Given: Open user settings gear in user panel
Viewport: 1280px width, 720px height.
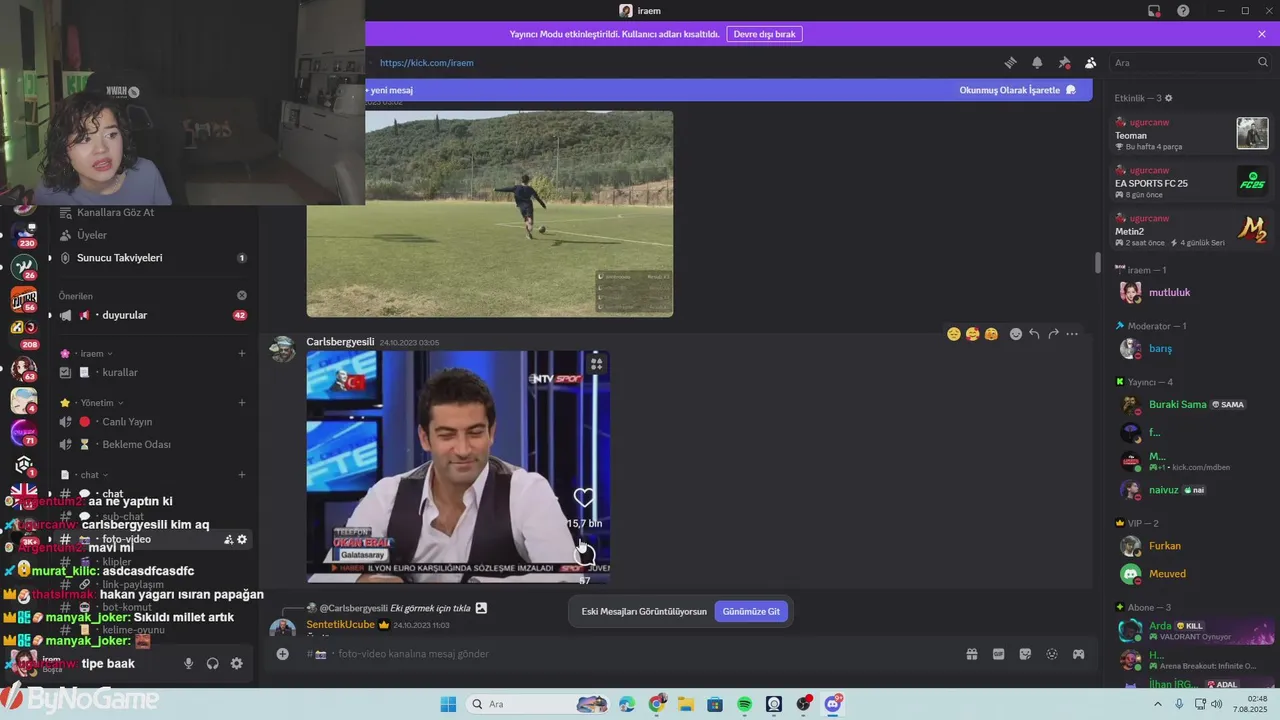Looking at the screenshot, I should click(x=236, y=663).
